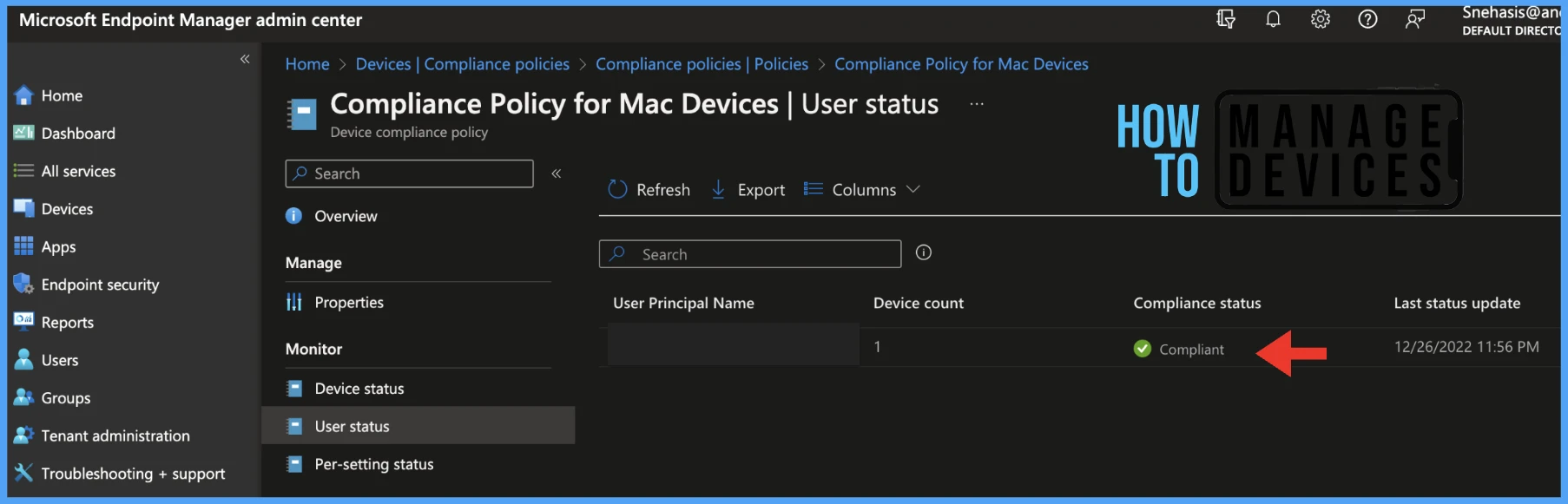Sort by User Principal Name column header

683,303
